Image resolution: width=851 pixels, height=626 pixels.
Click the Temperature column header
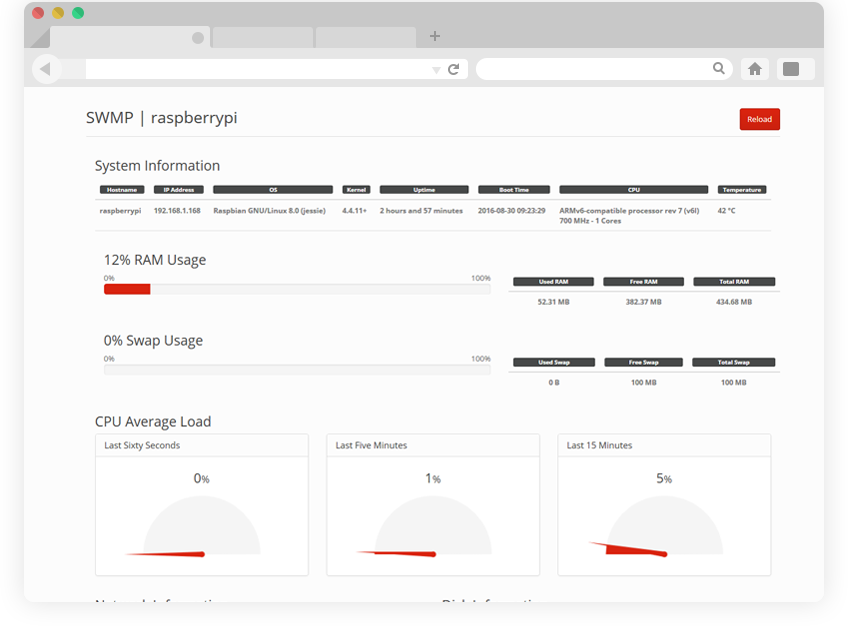coord(741,189)
